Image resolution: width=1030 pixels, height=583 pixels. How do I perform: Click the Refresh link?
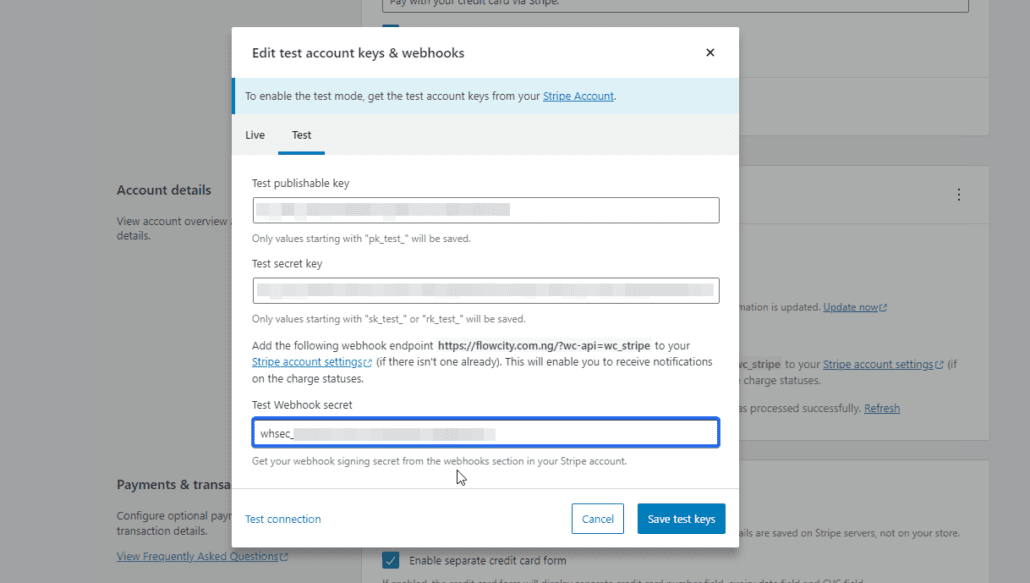(x=882, y=408)
